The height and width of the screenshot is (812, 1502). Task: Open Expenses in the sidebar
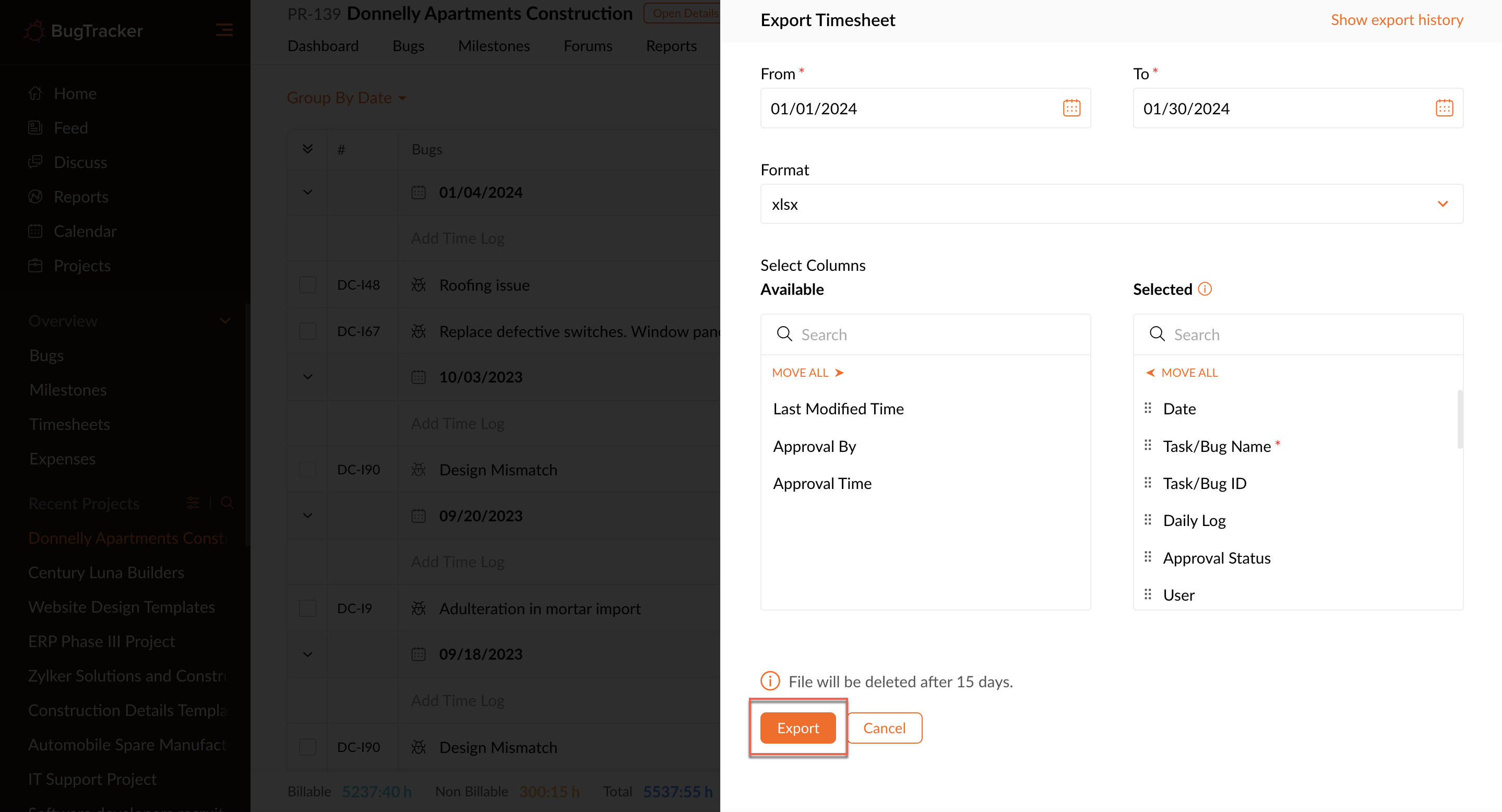coord(63,458)
